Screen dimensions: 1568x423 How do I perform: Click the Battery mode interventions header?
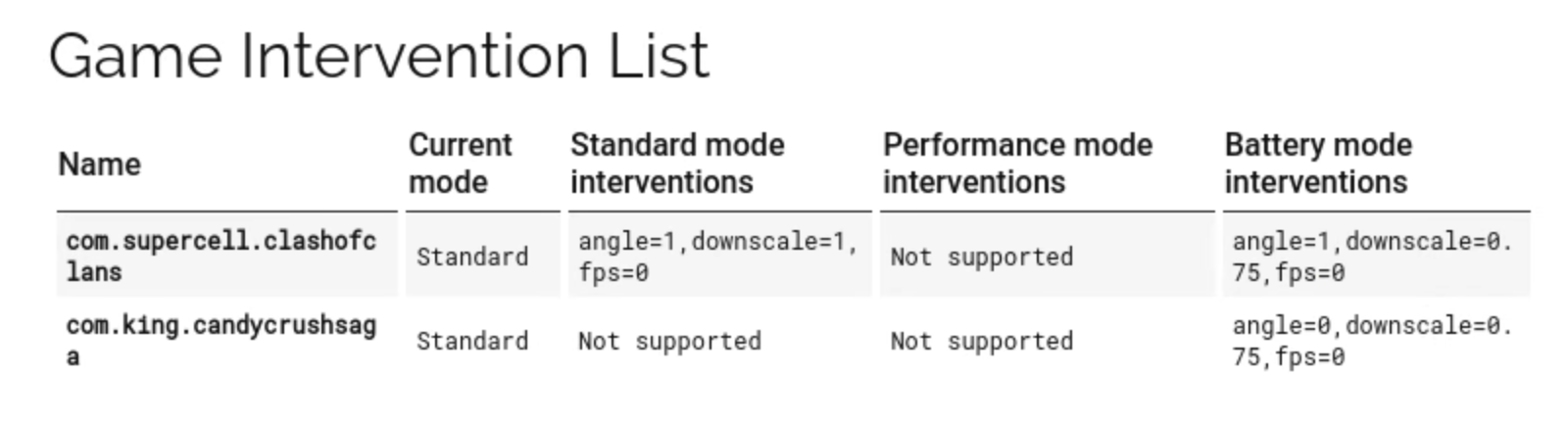click(x=1318, y=164)
